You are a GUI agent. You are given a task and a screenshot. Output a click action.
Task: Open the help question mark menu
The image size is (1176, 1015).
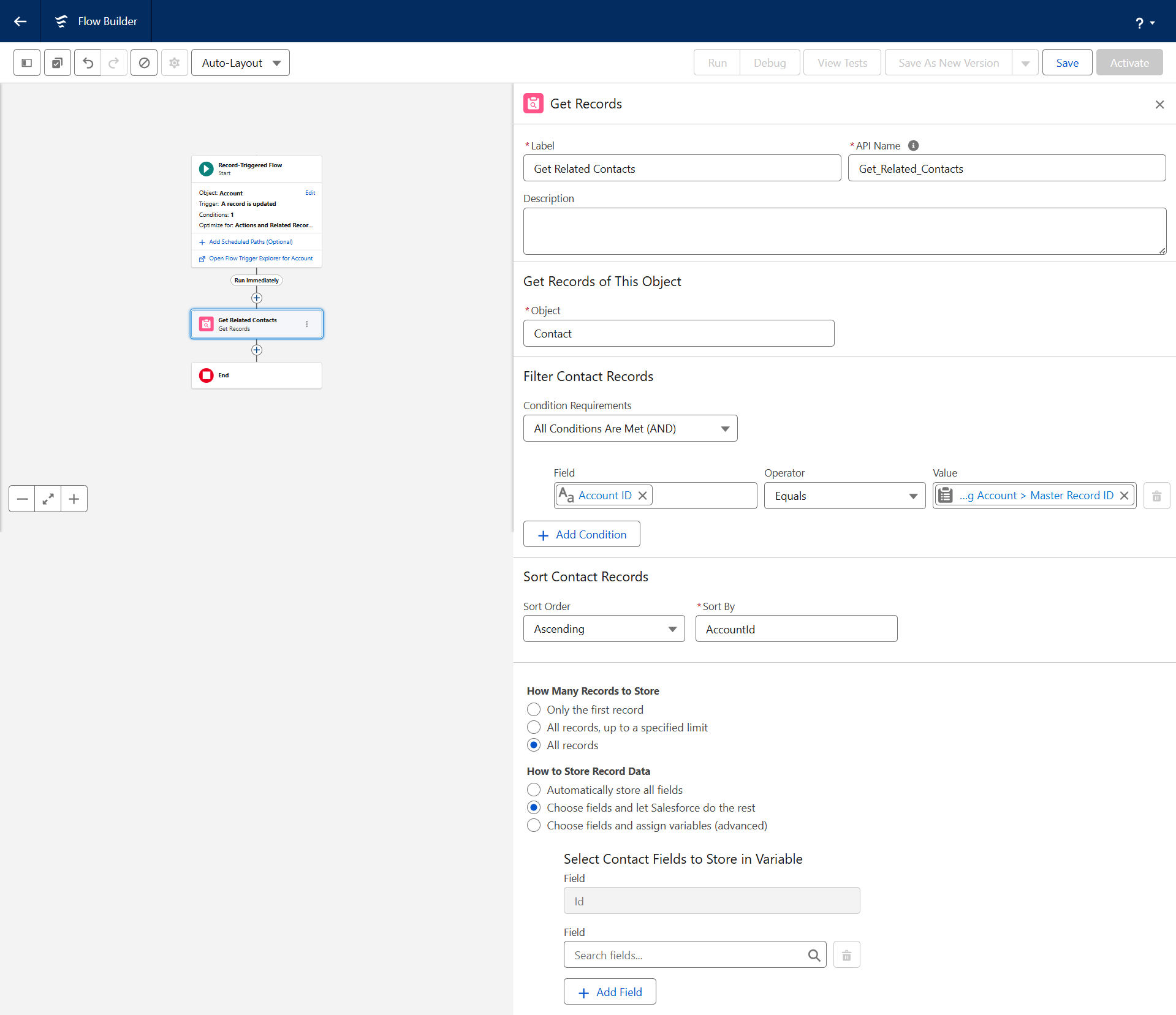1145,23
